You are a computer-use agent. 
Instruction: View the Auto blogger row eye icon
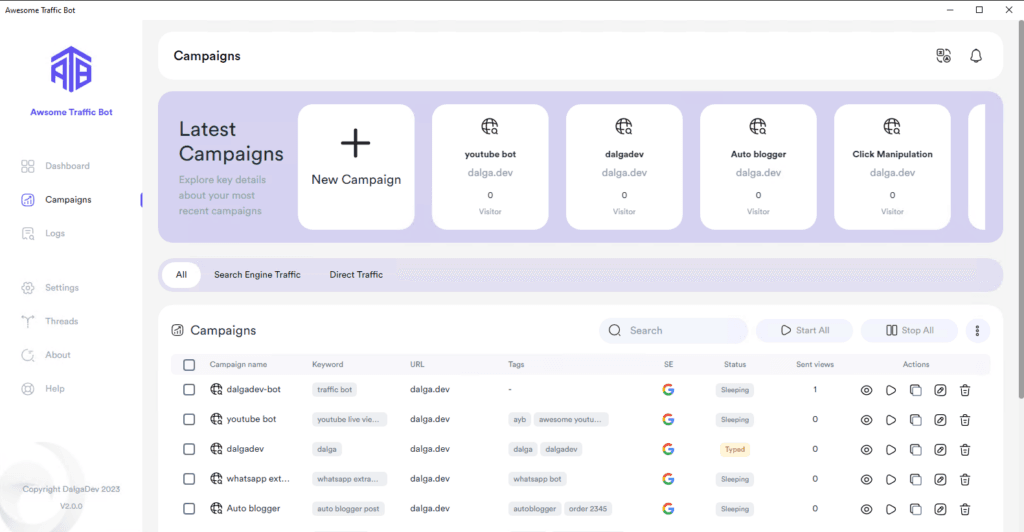point(866,509)
